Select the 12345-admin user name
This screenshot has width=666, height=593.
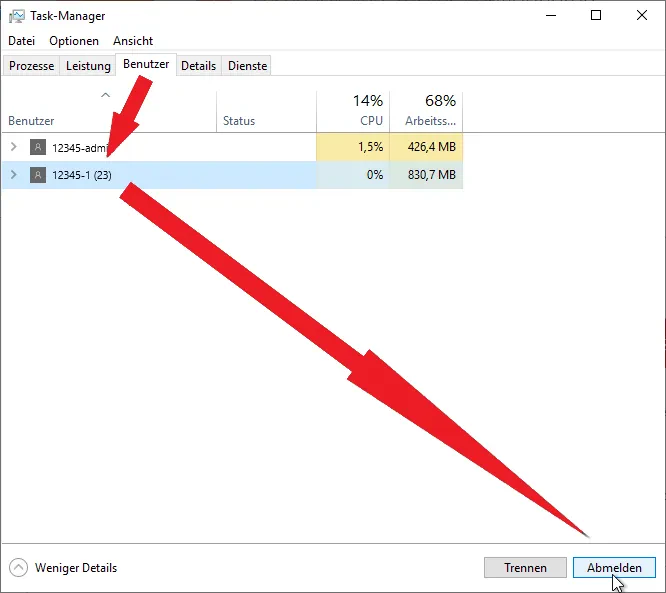click(x=80, y=148)
